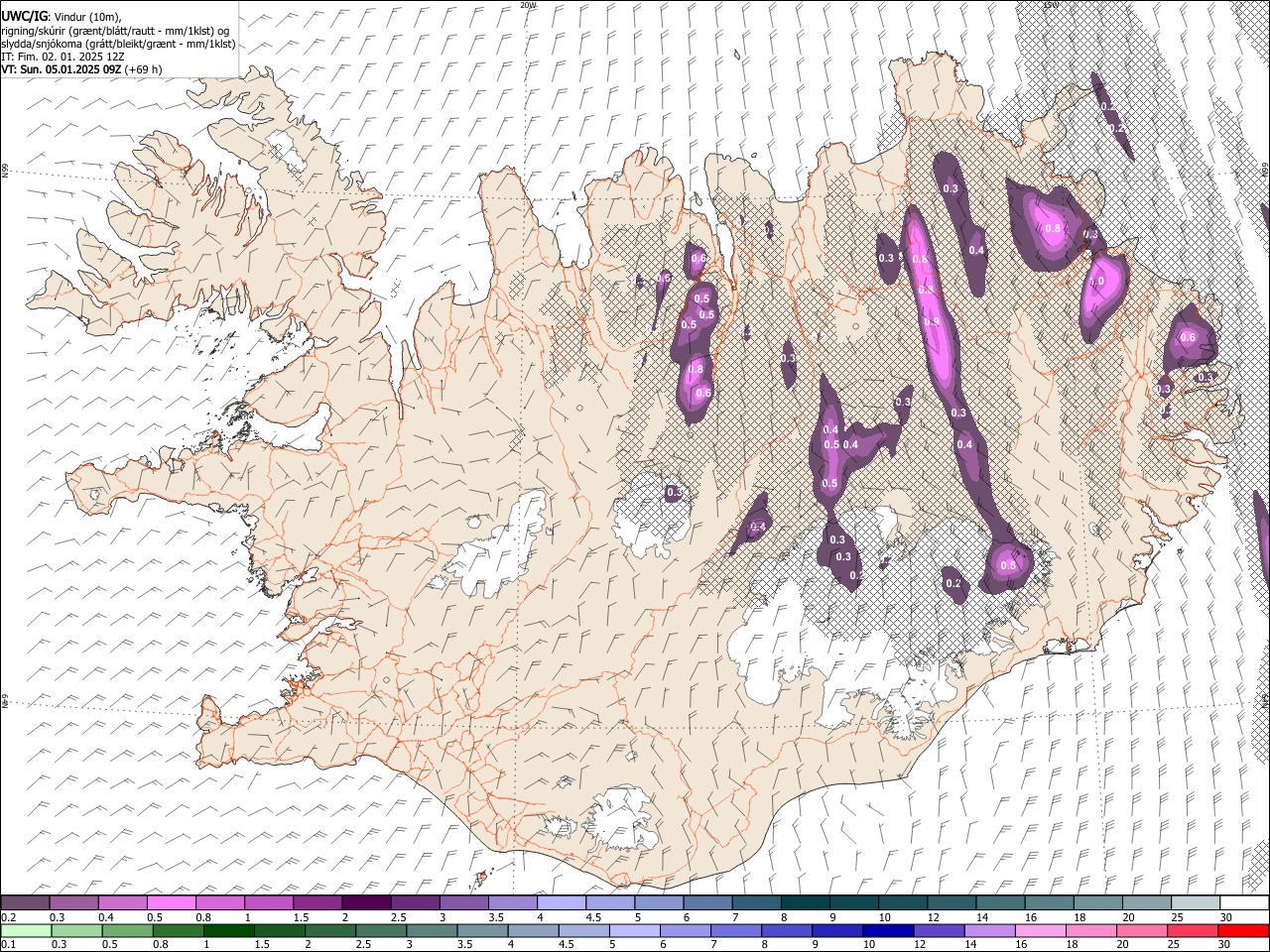The height and width of the screenshot is (952, 1270).
Task: Select top-row legend swatch between 0.2 and 0.3
Action: click(x=25, y=902)
